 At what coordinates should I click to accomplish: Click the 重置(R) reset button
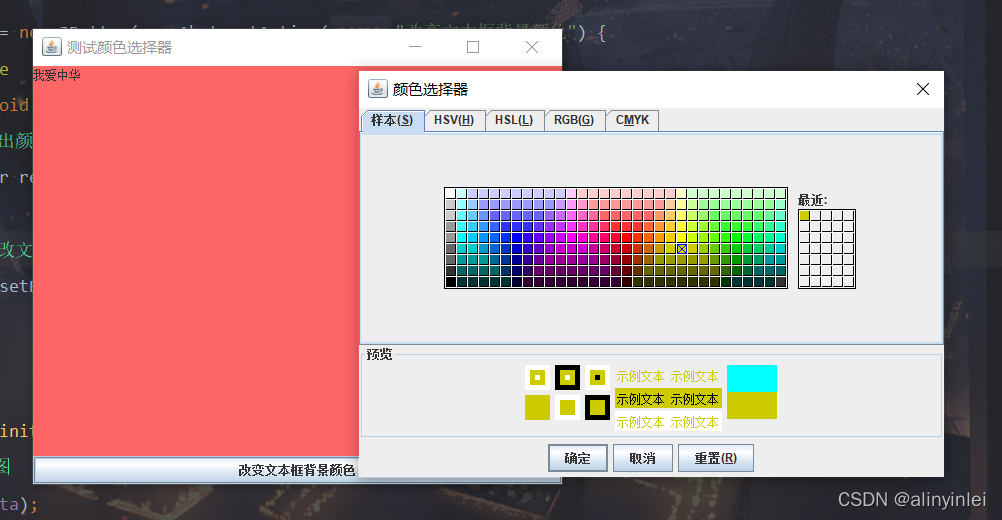pyautogui.click(x=716, y=458)
